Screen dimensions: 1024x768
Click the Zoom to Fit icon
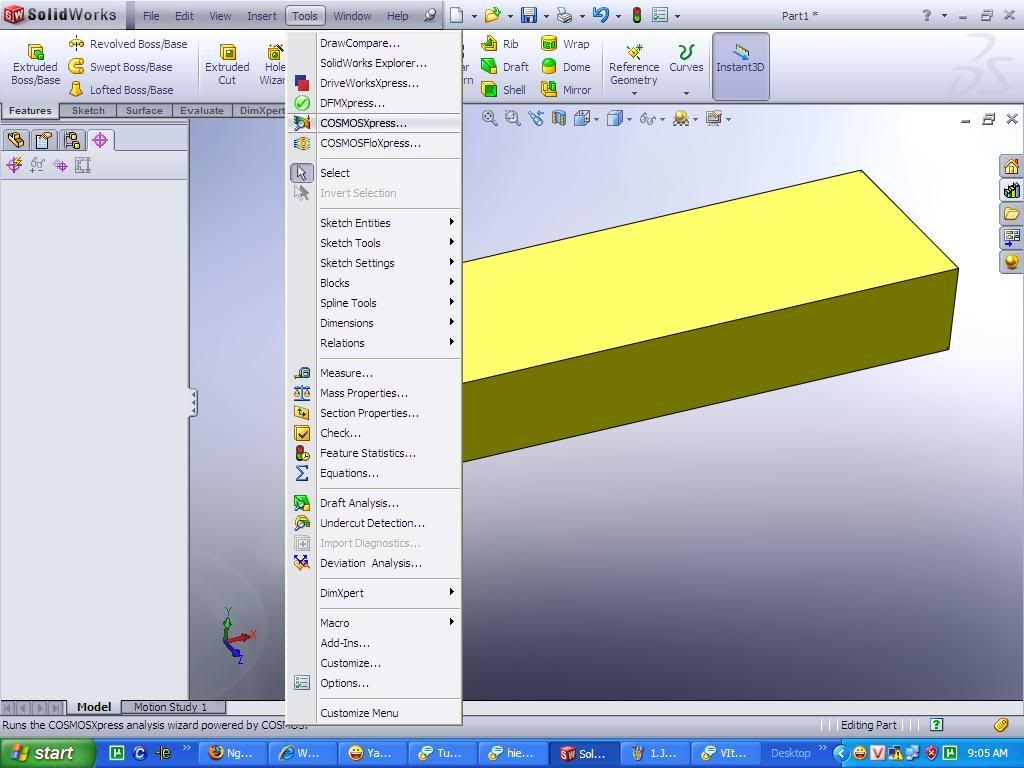pos(490,118)
